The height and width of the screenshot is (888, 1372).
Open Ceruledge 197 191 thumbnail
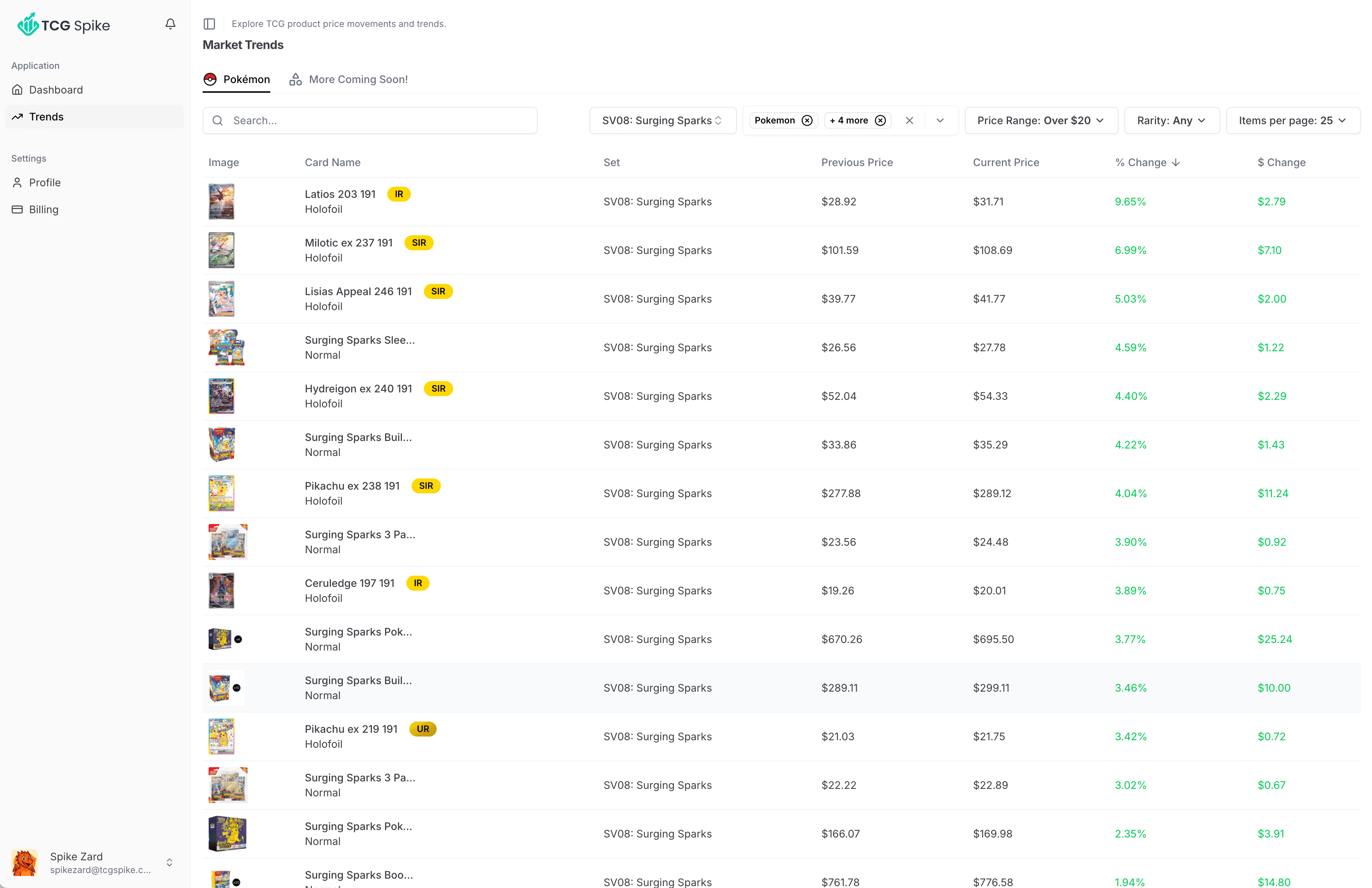(221, 591)
